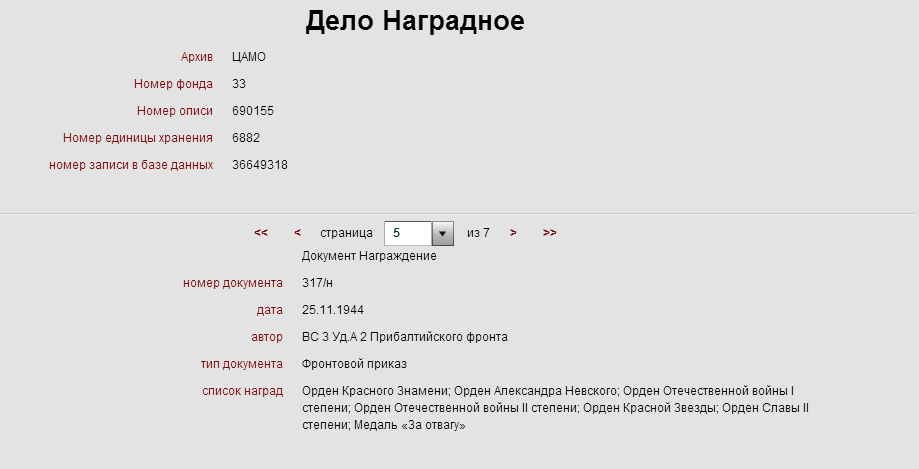Click the 'Дело Наградное' heading
The height and width of the screenshot is (469, 919).
[x=415, y=21]
